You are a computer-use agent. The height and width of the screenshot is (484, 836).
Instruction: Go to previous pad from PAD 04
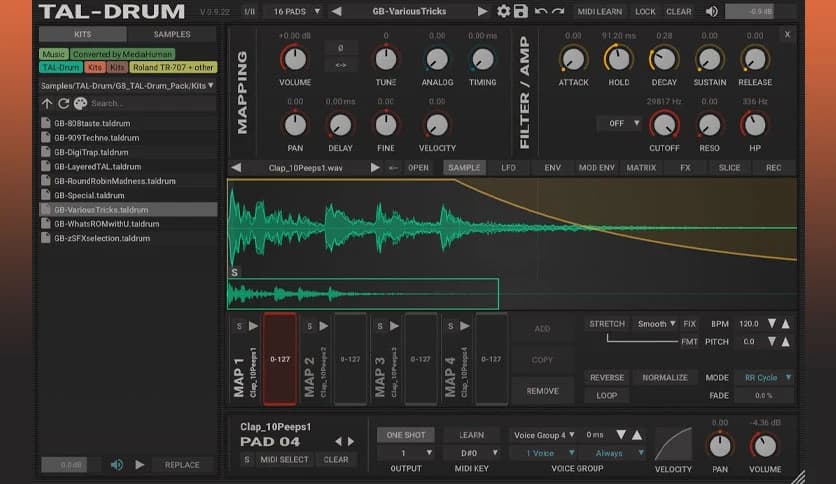coord(338,441)
